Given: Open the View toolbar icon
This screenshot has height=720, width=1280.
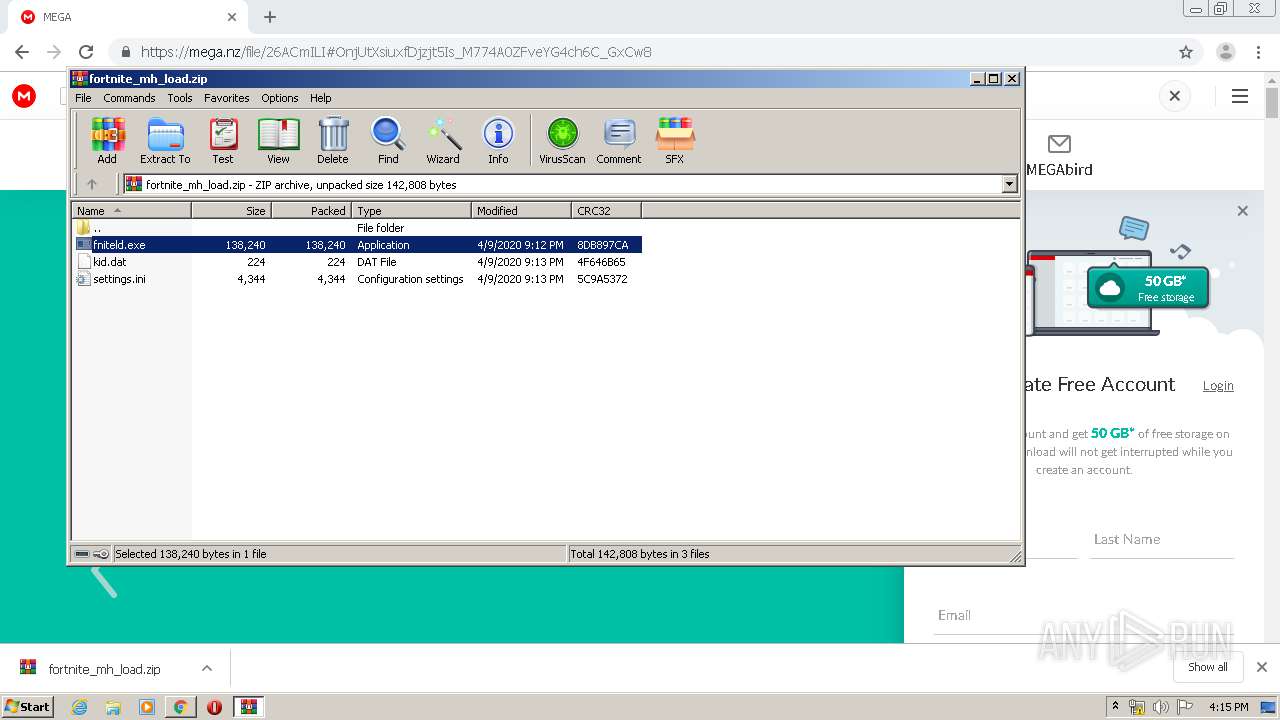Looking at the screenshot, I should (278, 140).
